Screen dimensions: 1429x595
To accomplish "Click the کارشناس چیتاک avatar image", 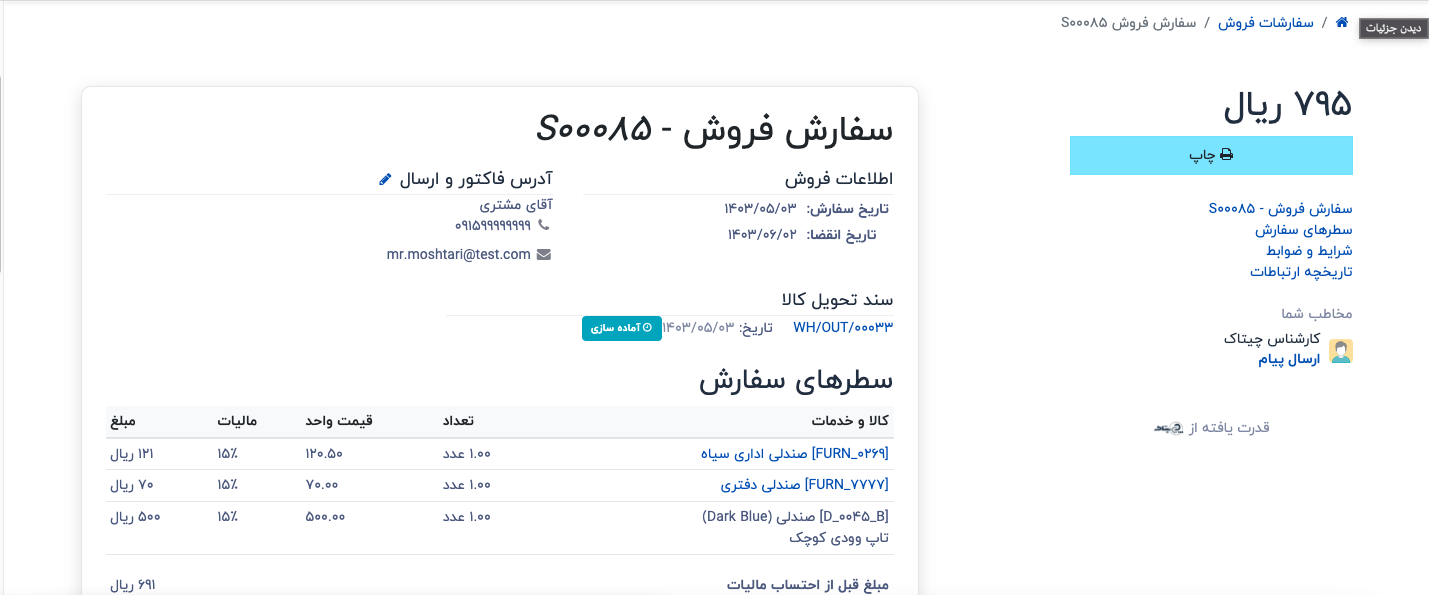I will coord(1340,350).
